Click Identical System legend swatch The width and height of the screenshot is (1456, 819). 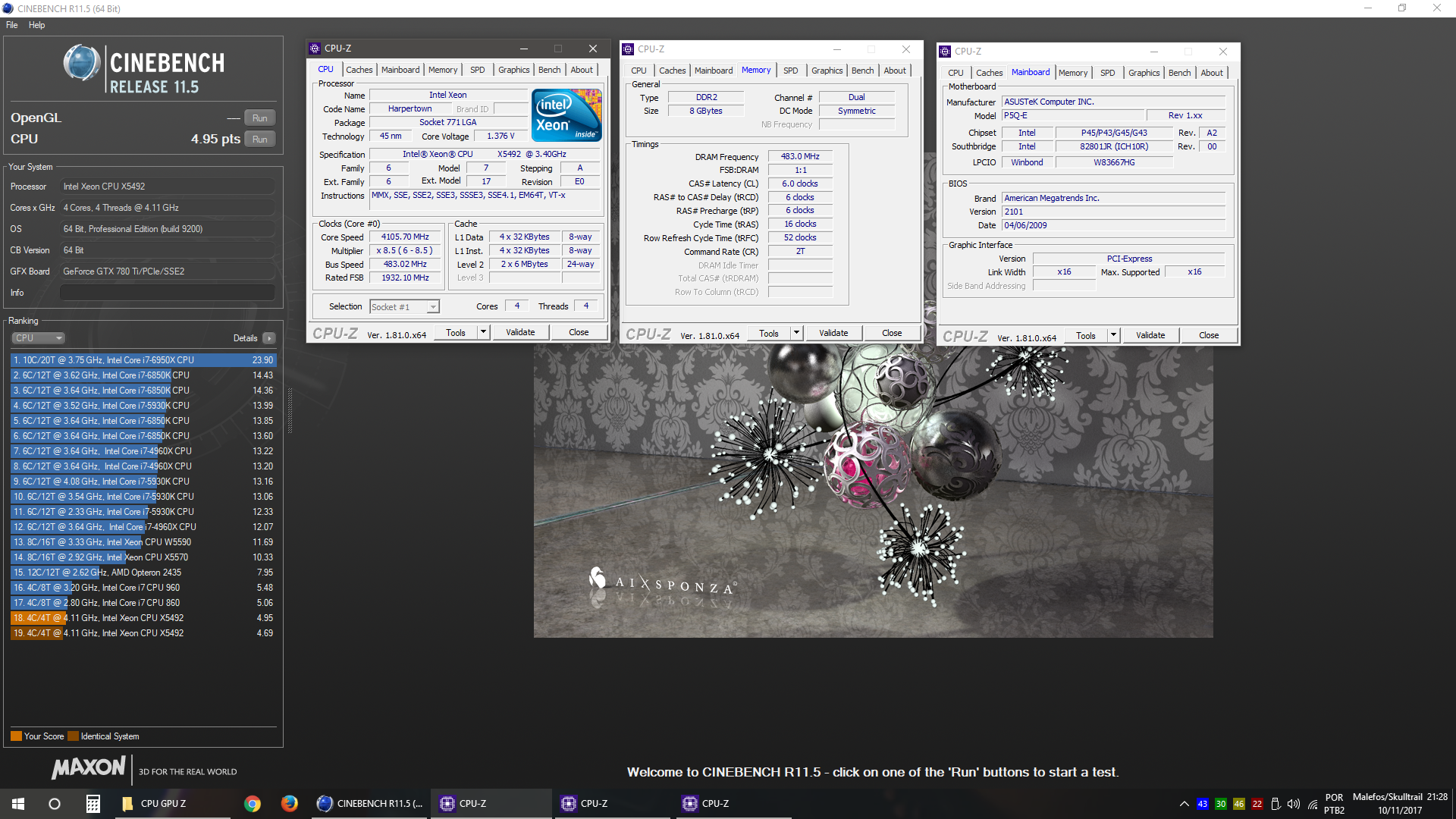tap(73, 736)
